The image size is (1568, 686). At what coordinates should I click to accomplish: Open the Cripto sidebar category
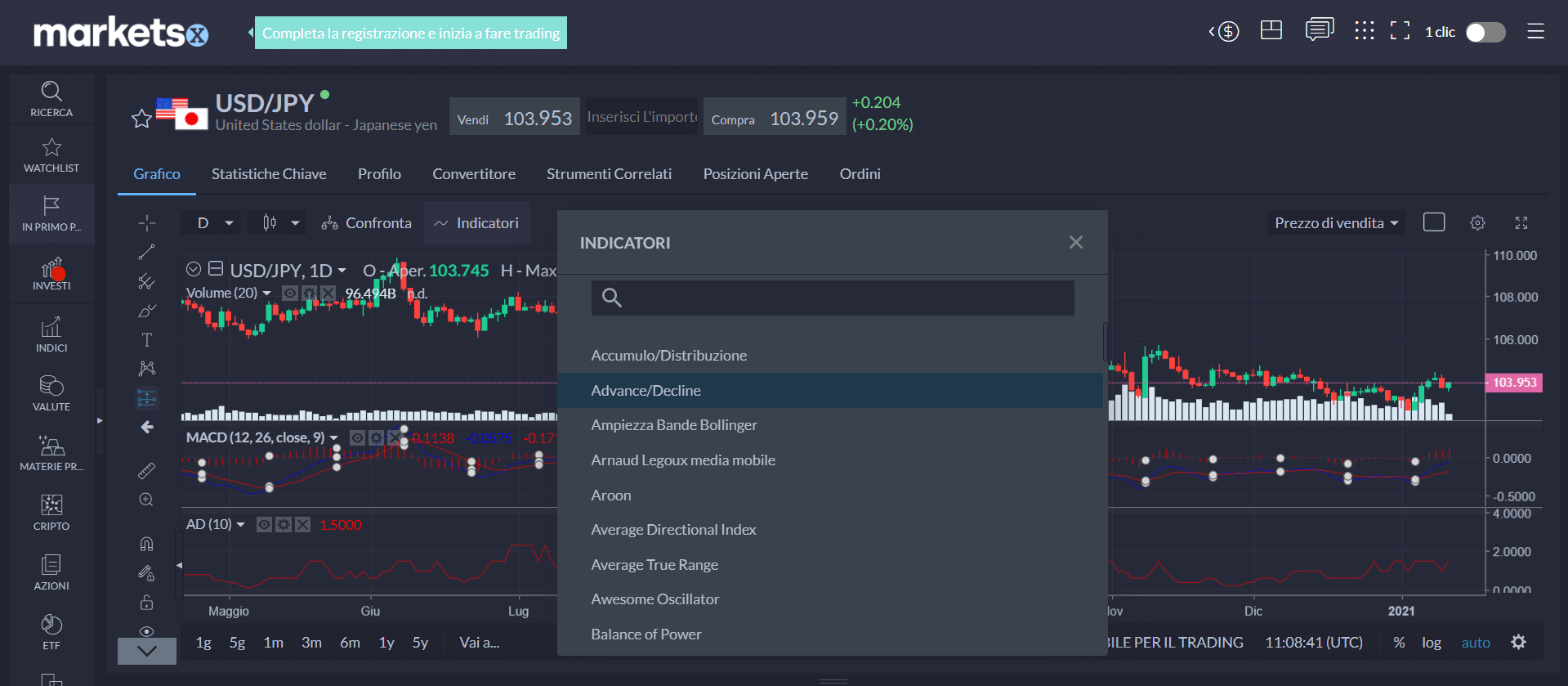tap(51, 513)
